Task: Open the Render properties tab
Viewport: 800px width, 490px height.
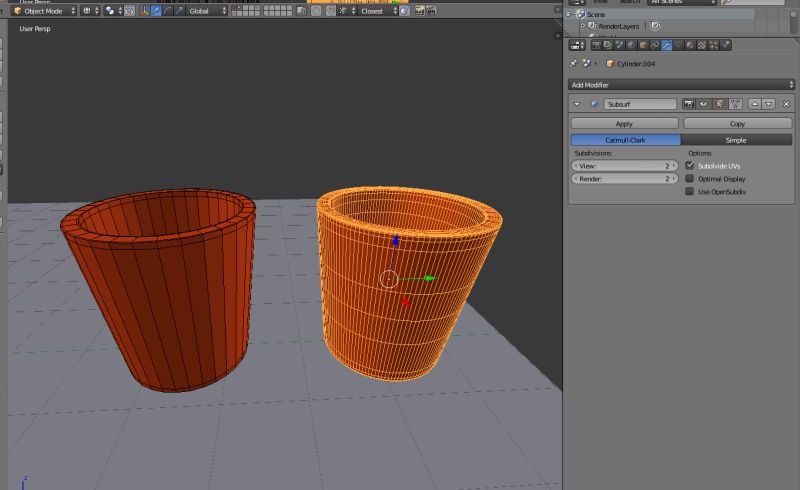Action: tap(596, 45)
